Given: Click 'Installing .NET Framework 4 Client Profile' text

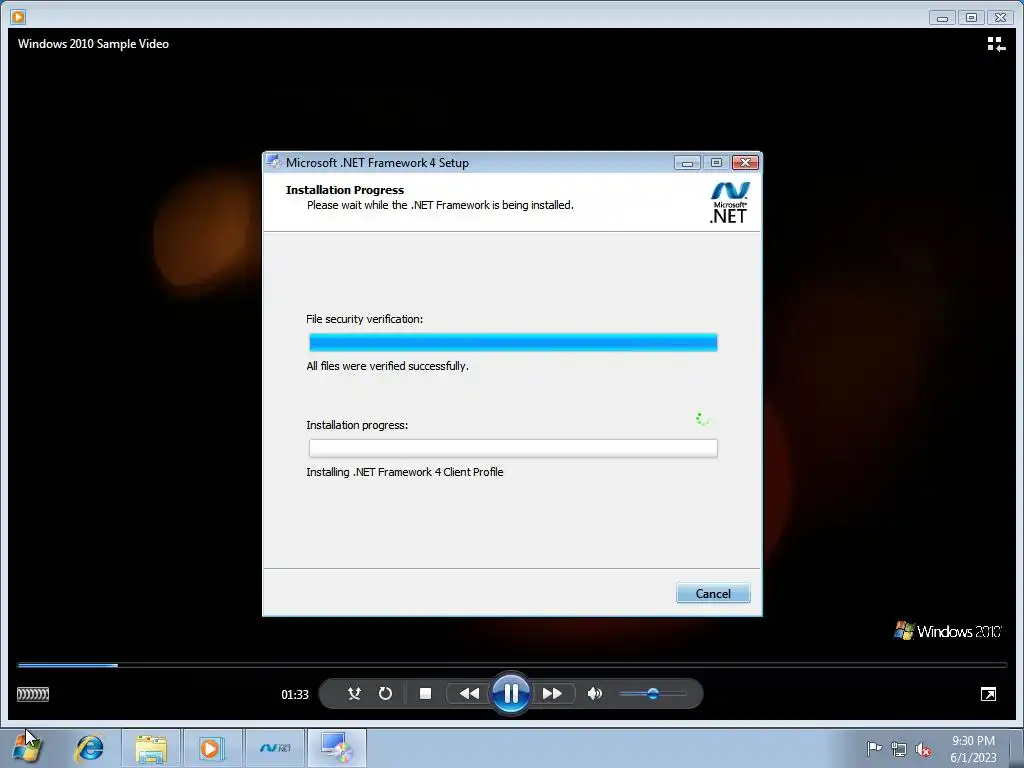Looking at the screenshot, I should click(x=405, y=472).
